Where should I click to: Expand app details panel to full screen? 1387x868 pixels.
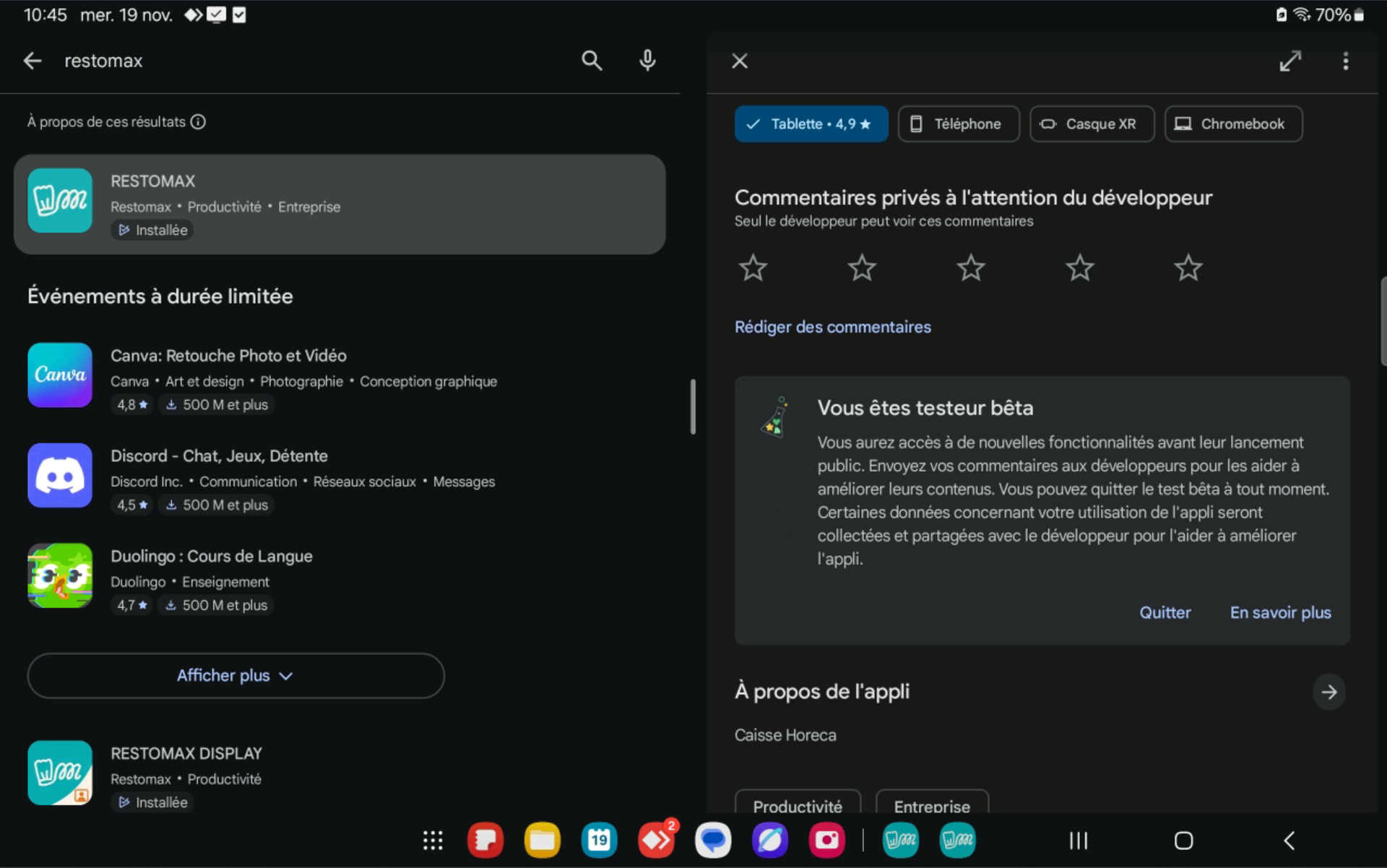1289,61
